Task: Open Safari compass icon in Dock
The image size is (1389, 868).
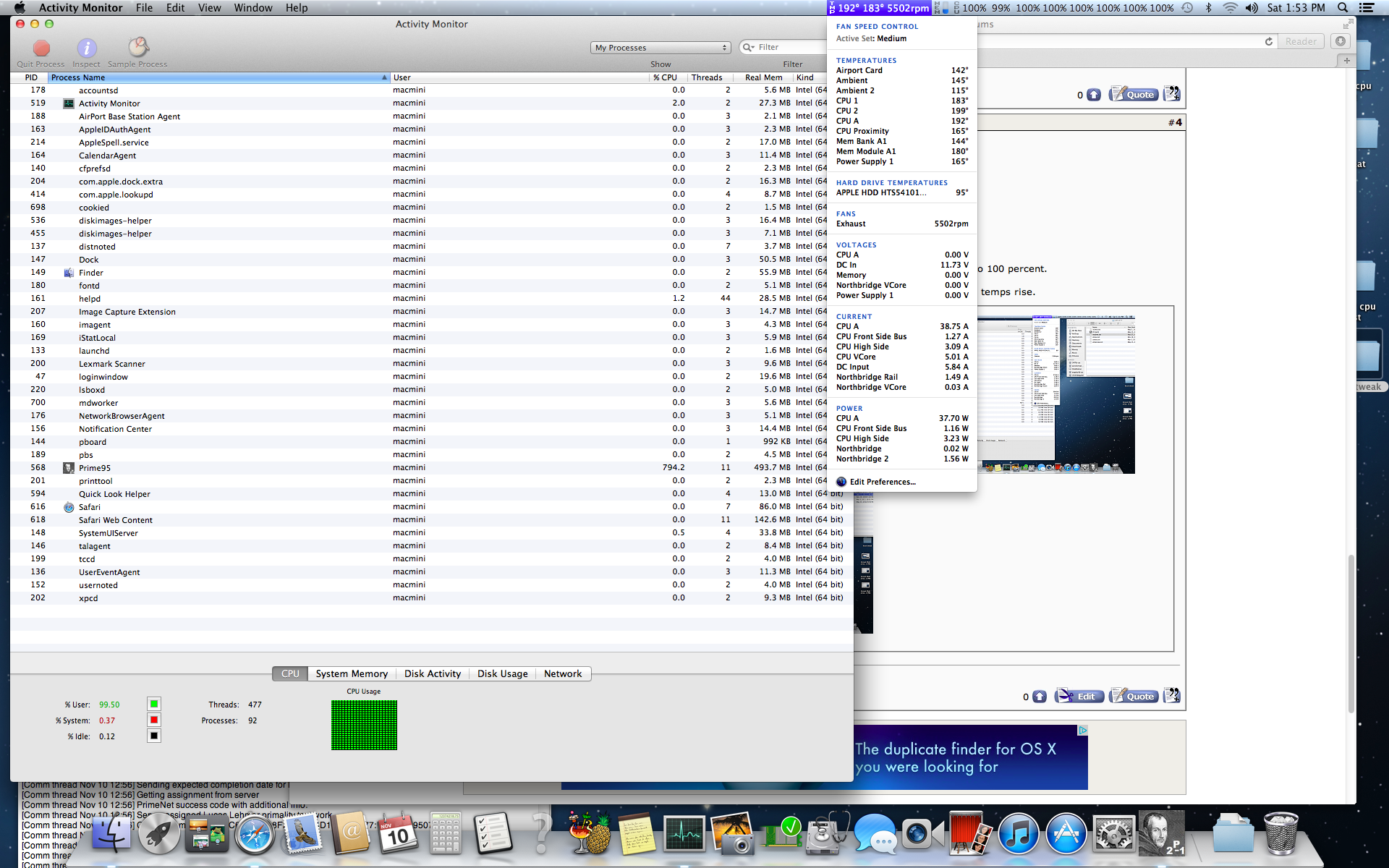Action: (x=254, y=835)
